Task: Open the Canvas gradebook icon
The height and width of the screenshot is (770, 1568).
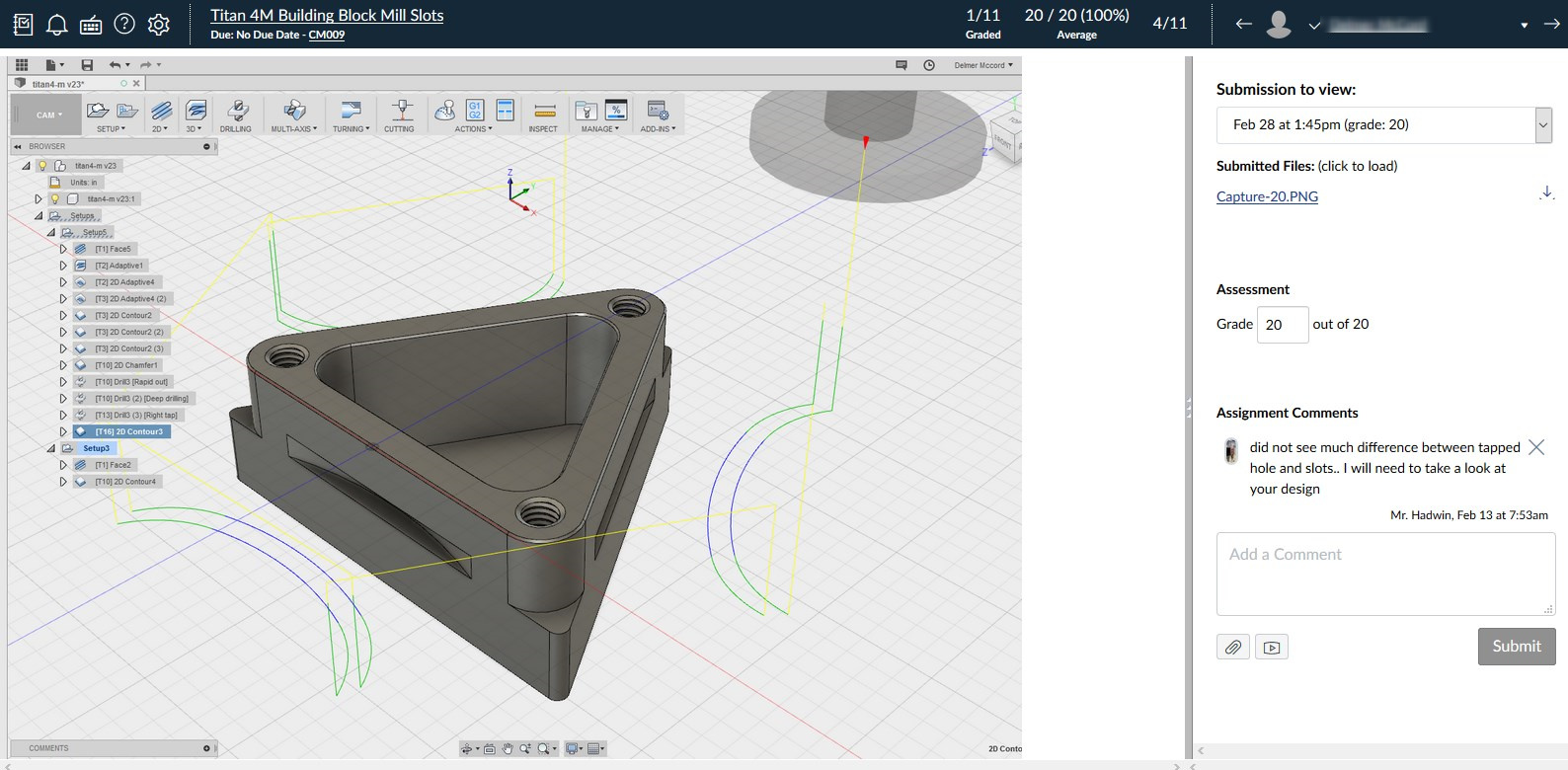Action: point(23,24)
